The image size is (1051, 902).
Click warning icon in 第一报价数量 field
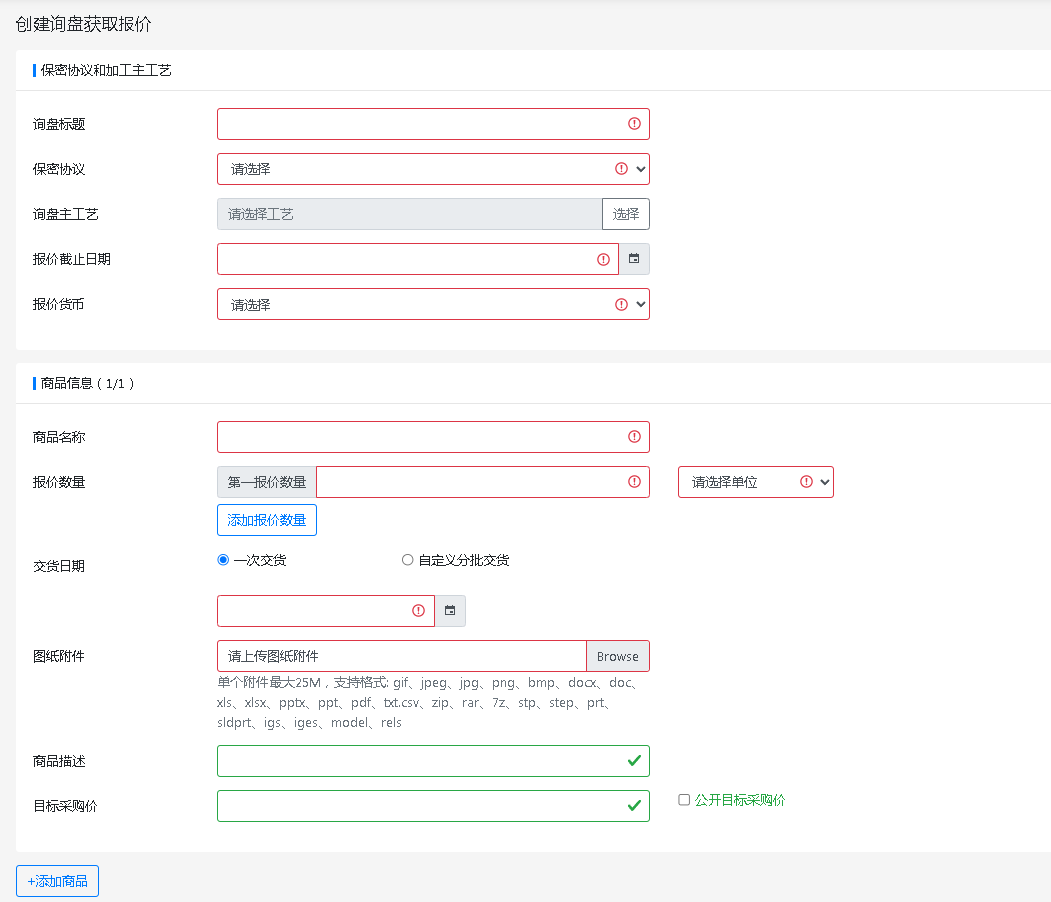(x=634, y=482)
